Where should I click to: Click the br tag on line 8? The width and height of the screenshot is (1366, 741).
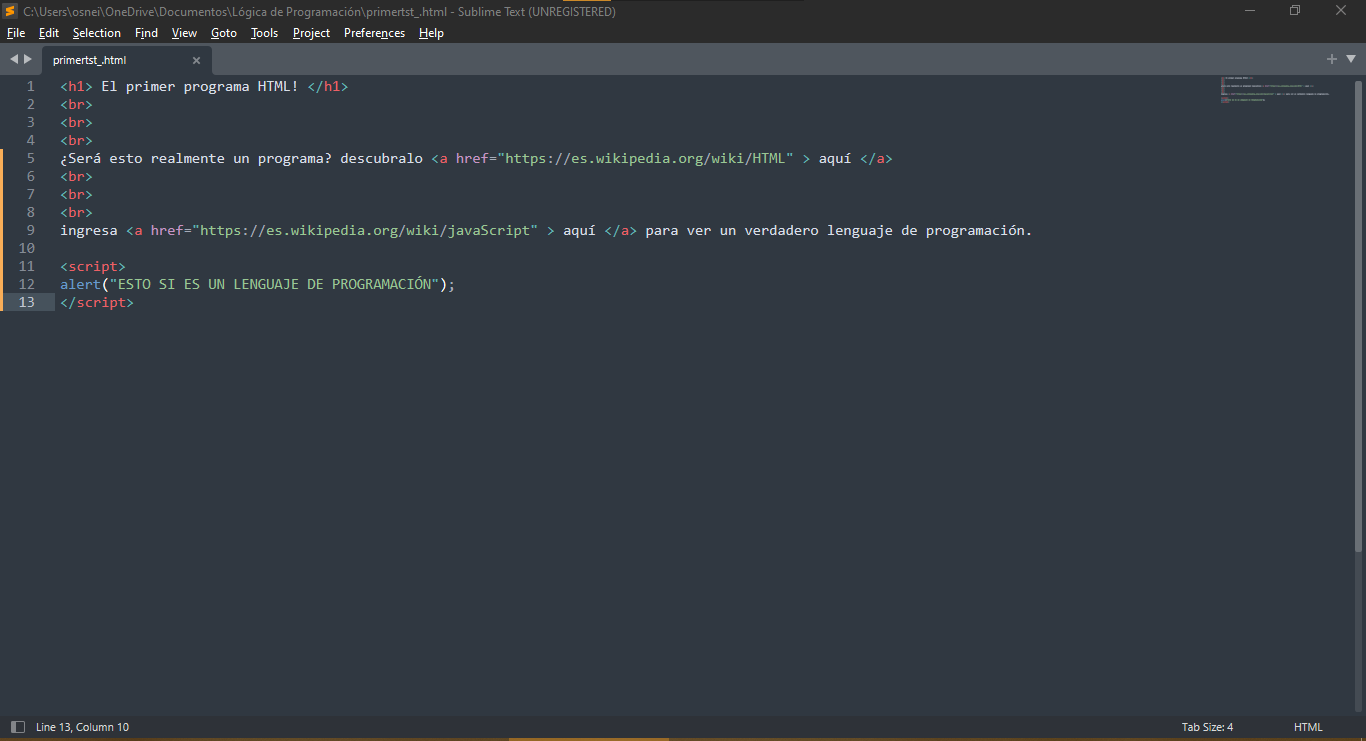pos(76,212)
